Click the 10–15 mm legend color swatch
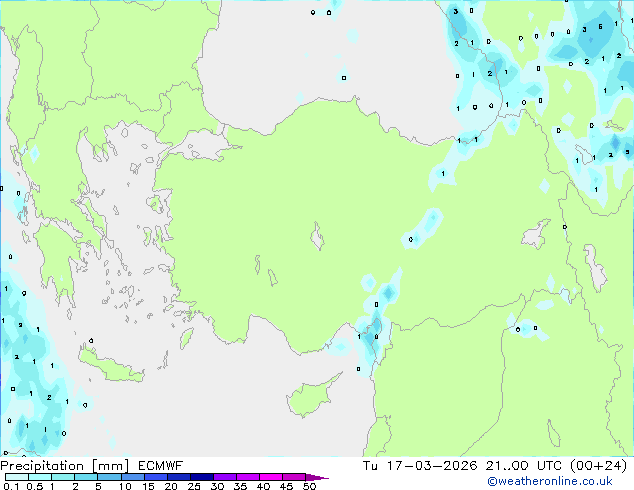This screenshot has height=490, width=634. tap(132, 477)
